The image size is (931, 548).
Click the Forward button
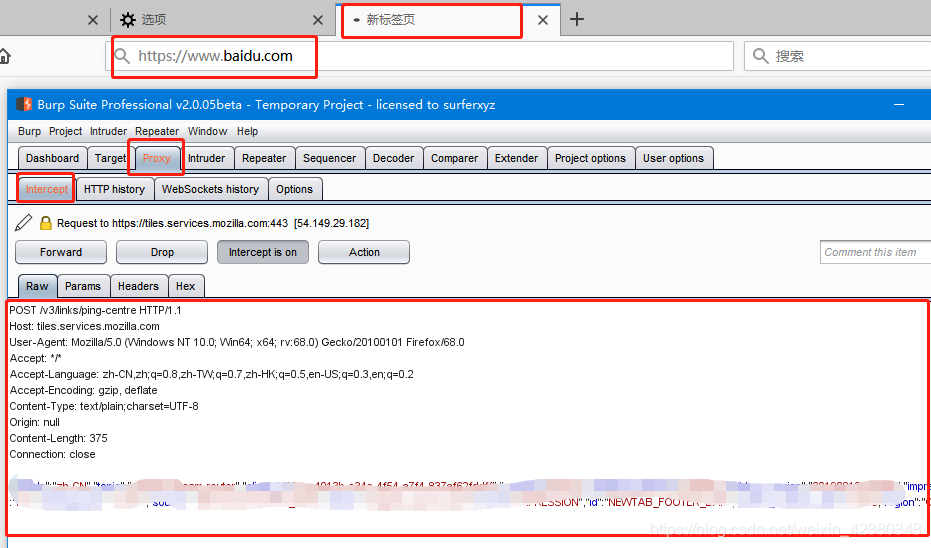click(x=61, y=252)
